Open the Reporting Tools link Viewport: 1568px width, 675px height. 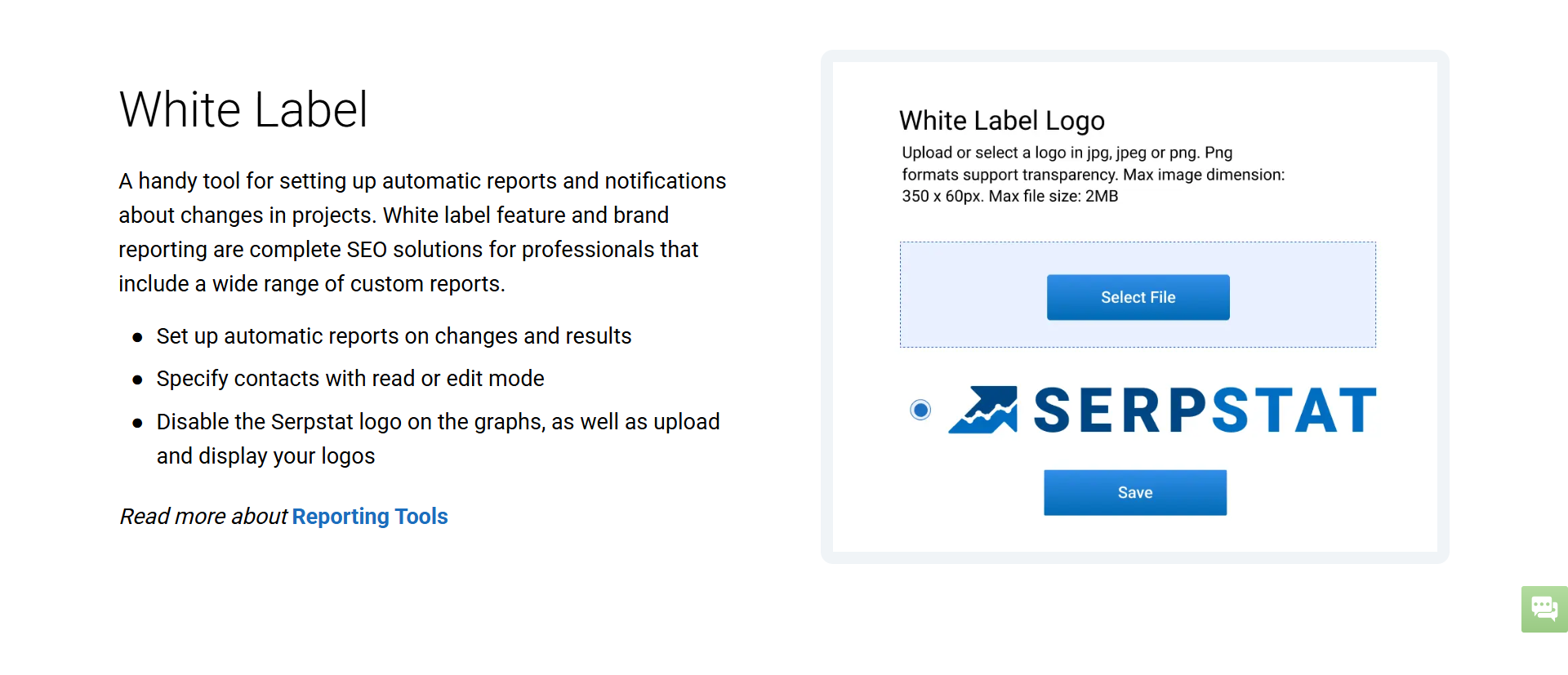[x=370, y=517]
